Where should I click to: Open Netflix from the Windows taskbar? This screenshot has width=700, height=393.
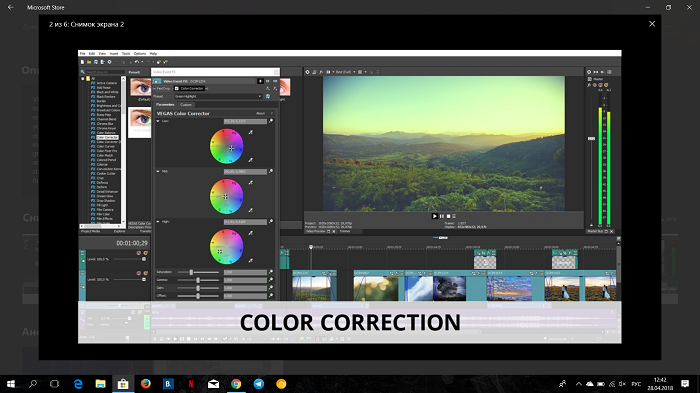[191, 384]
